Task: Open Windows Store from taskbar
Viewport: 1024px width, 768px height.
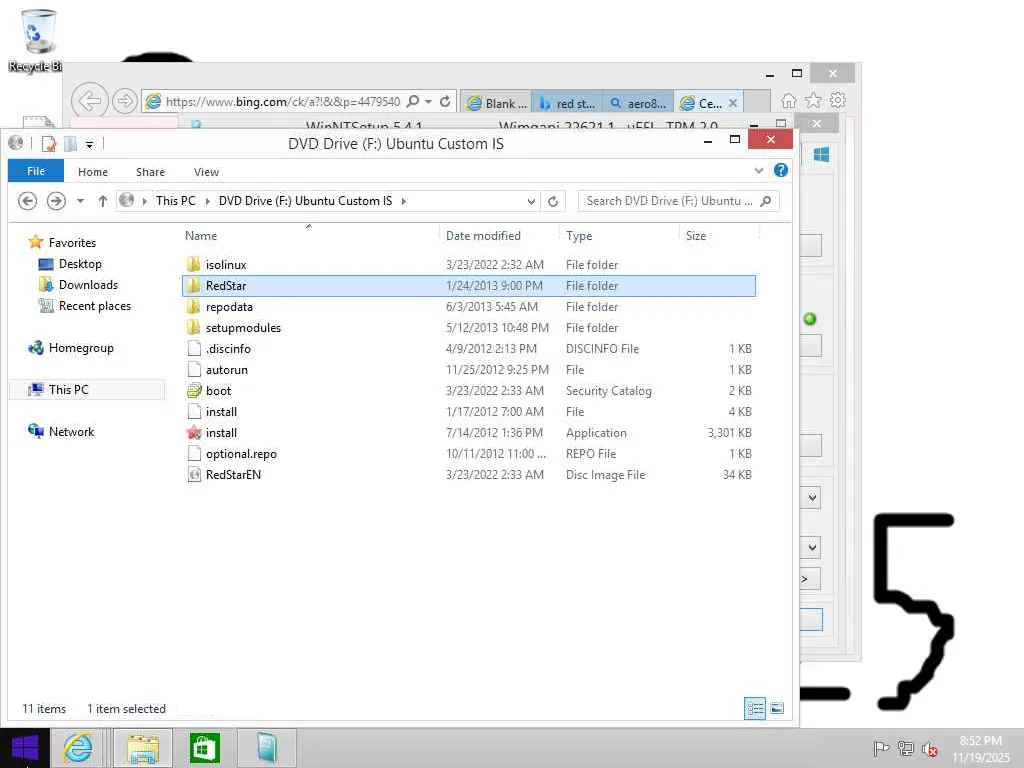Action: point(204,748)
